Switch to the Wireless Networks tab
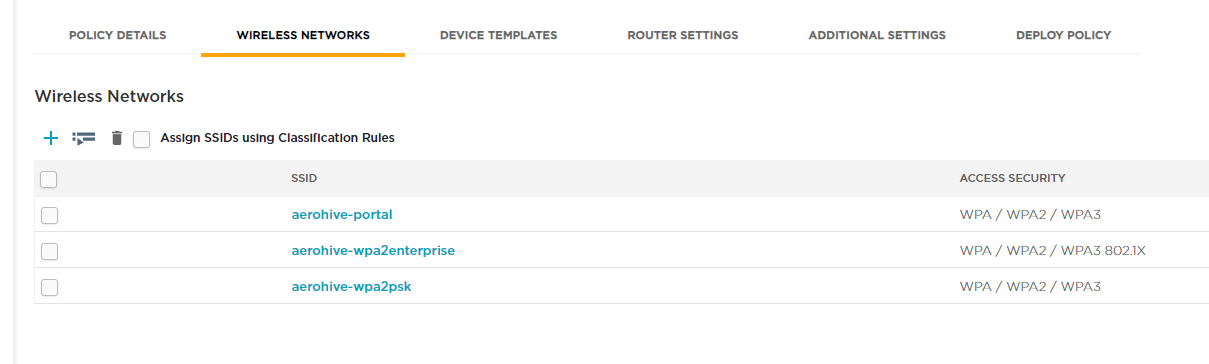The image size is (1209, 364). 303,35
